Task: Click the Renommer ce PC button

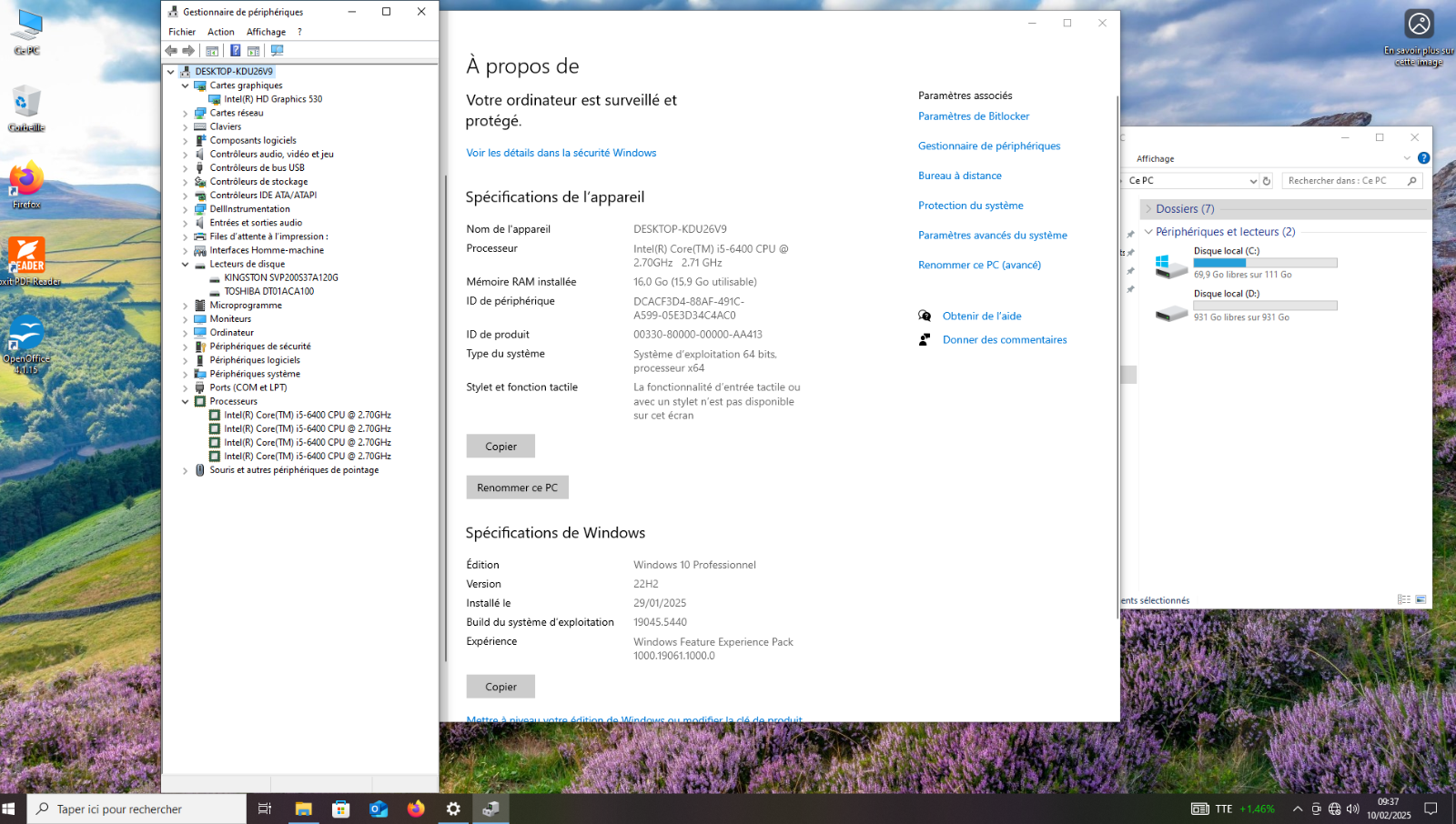Action: (x=518, y=487)
